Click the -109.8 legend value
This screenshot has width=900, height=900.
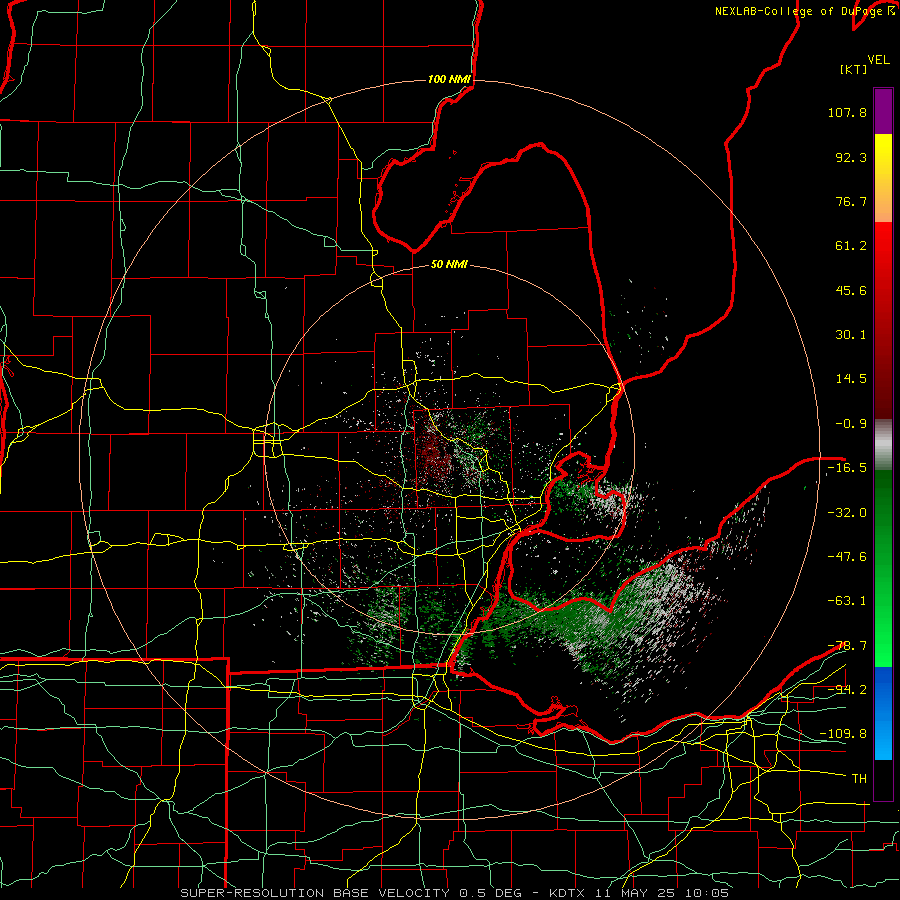[x=843, y=734]
